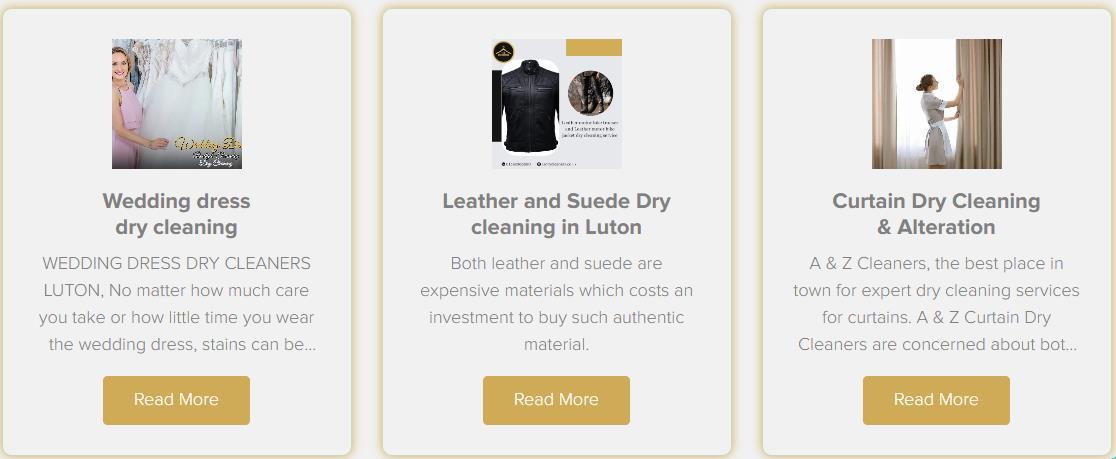
Task: Click Read More under Leather and Suede
Action: coord(557,400)
